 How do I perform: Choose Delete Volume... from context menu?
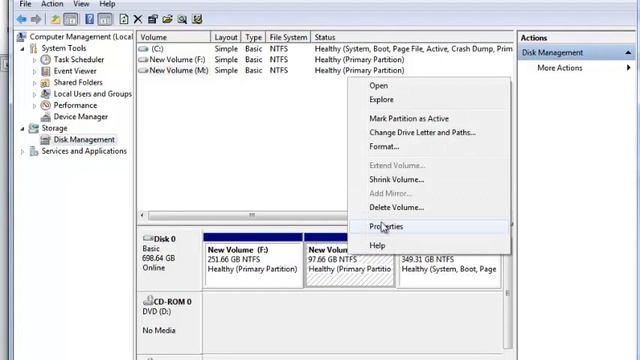coord(429,207)
